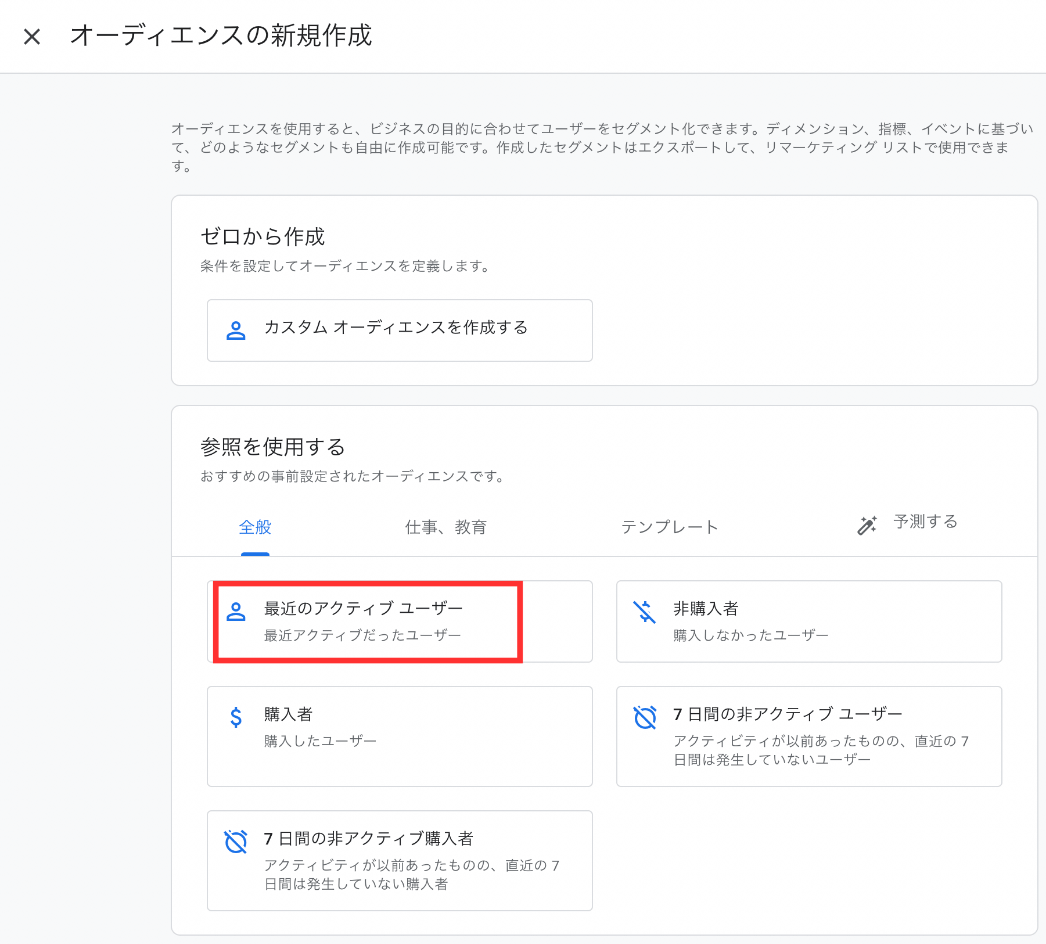The height and width of the screenshot is (944, 1046).
Task: Click the description 購入したユーザー
Action: point(320,741)
